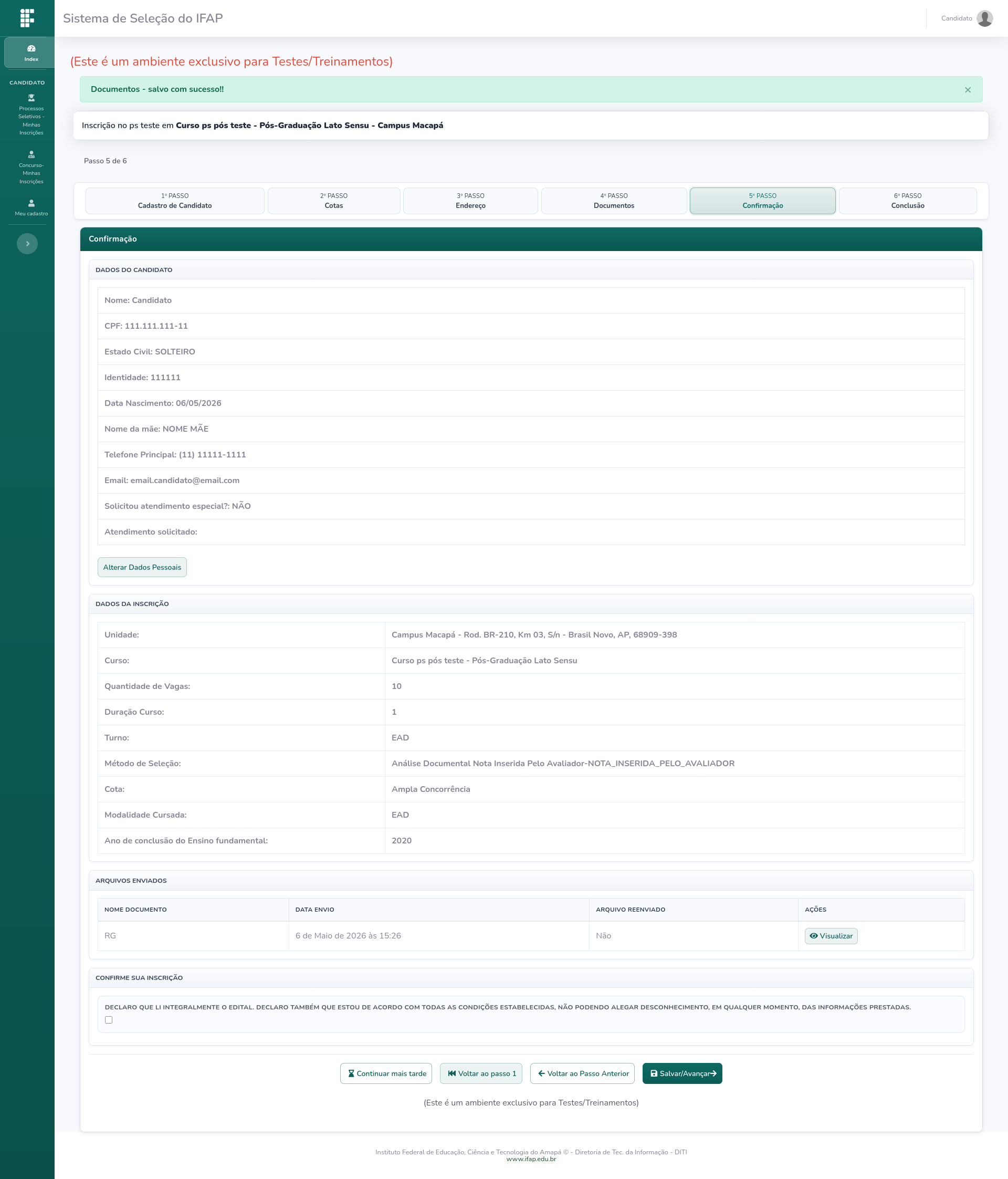Screen dimensions: 1008x1179
Task: Click the NOME DOCUMENTO column header
Action: tap(193, 910)
